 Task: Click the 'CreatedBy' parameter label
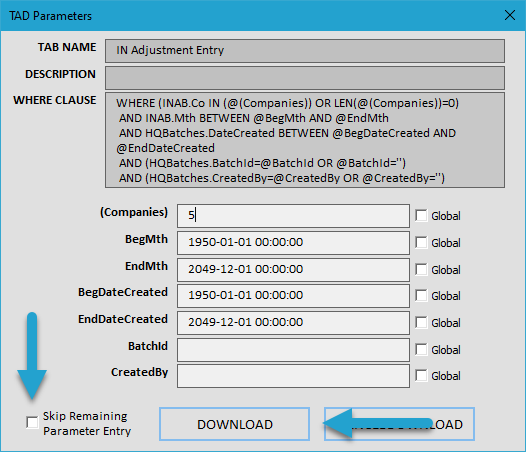point(140,372)
